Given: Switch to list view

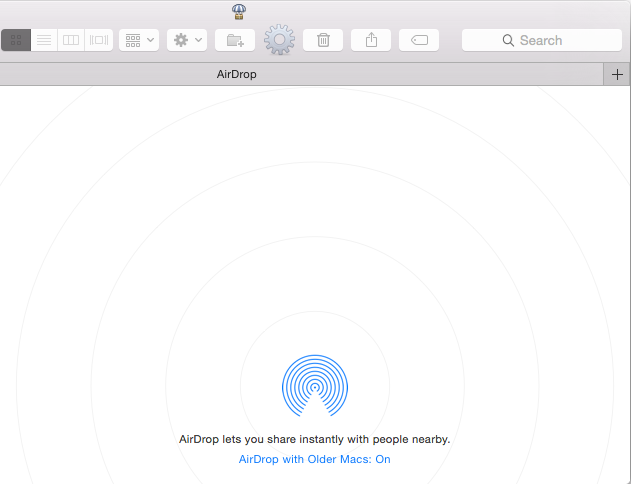Looking at the screenshot, I should point(44,40).
